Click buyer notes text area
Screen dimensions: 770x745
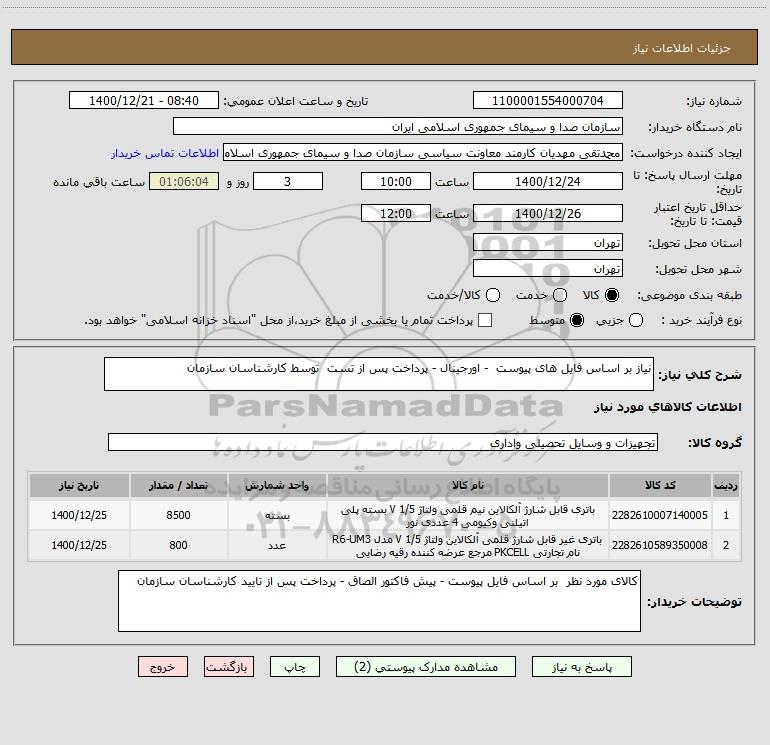coord(379,601)
